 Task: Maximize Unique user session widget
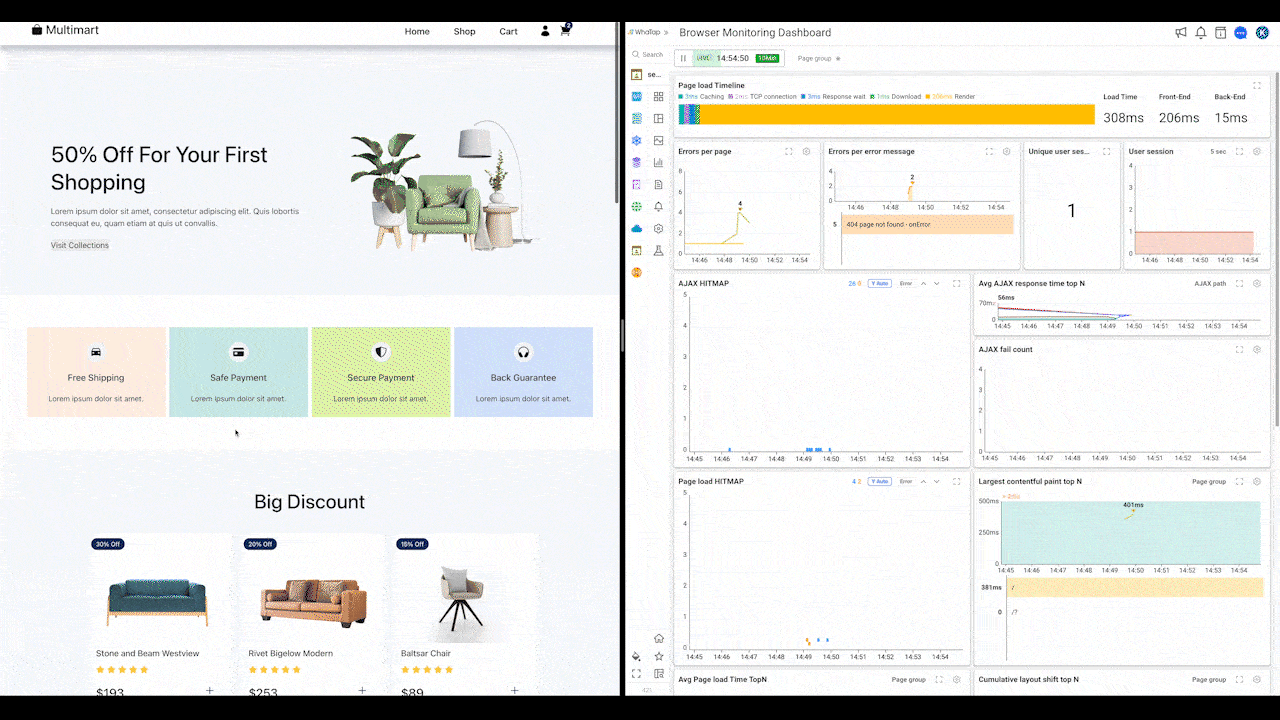click(1107, 152)
